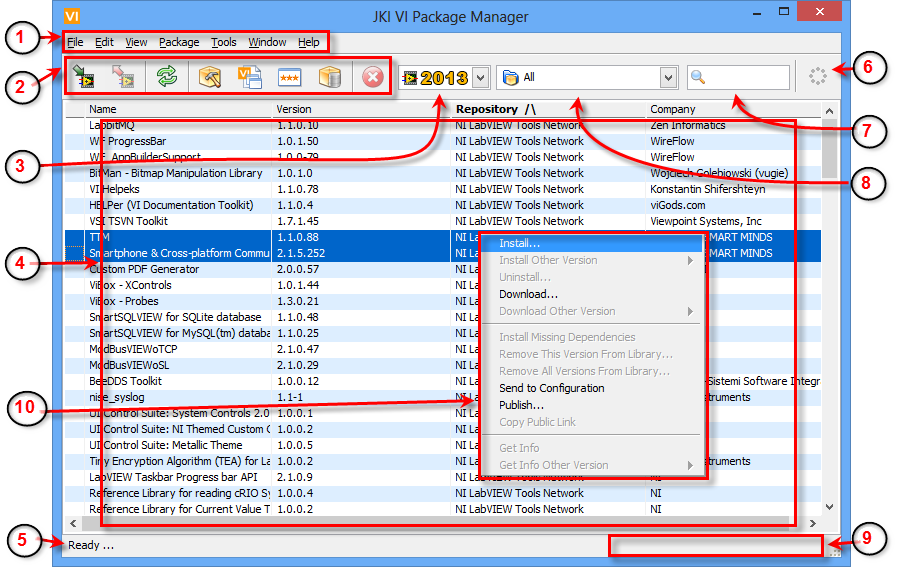897x567 pixels.
Task: Select Download... in the context menu
Action: pos(528,294)
